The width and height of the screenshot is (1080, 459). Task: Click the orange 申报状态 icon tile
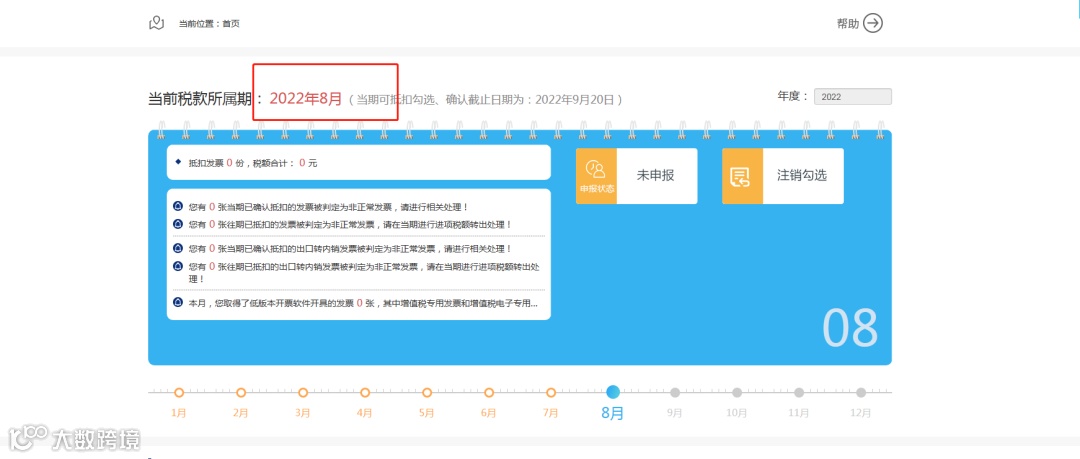click(596, 176)
